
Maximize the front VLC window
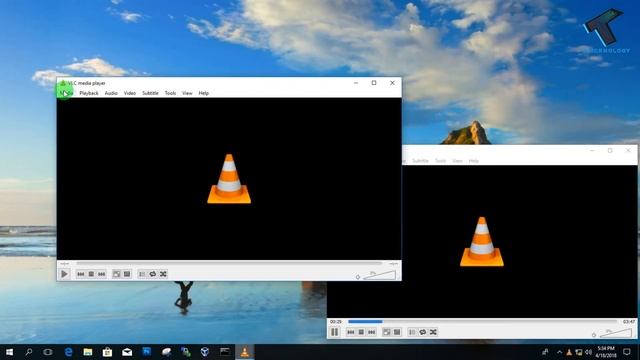[374, 83]
